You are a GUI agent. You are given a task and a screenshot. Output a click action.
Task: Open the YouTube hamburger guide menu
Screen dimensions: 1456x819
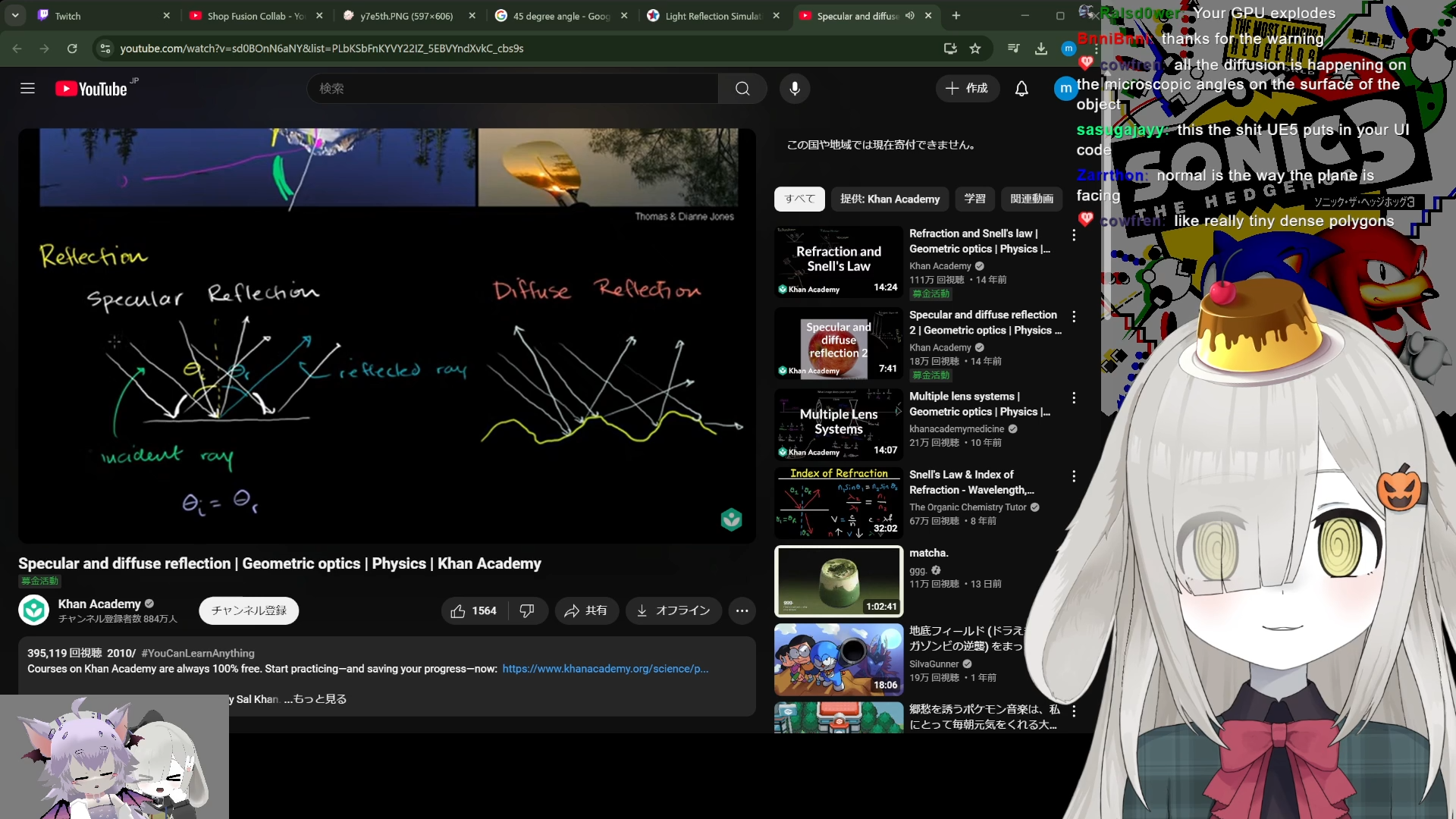pos(28,89)
